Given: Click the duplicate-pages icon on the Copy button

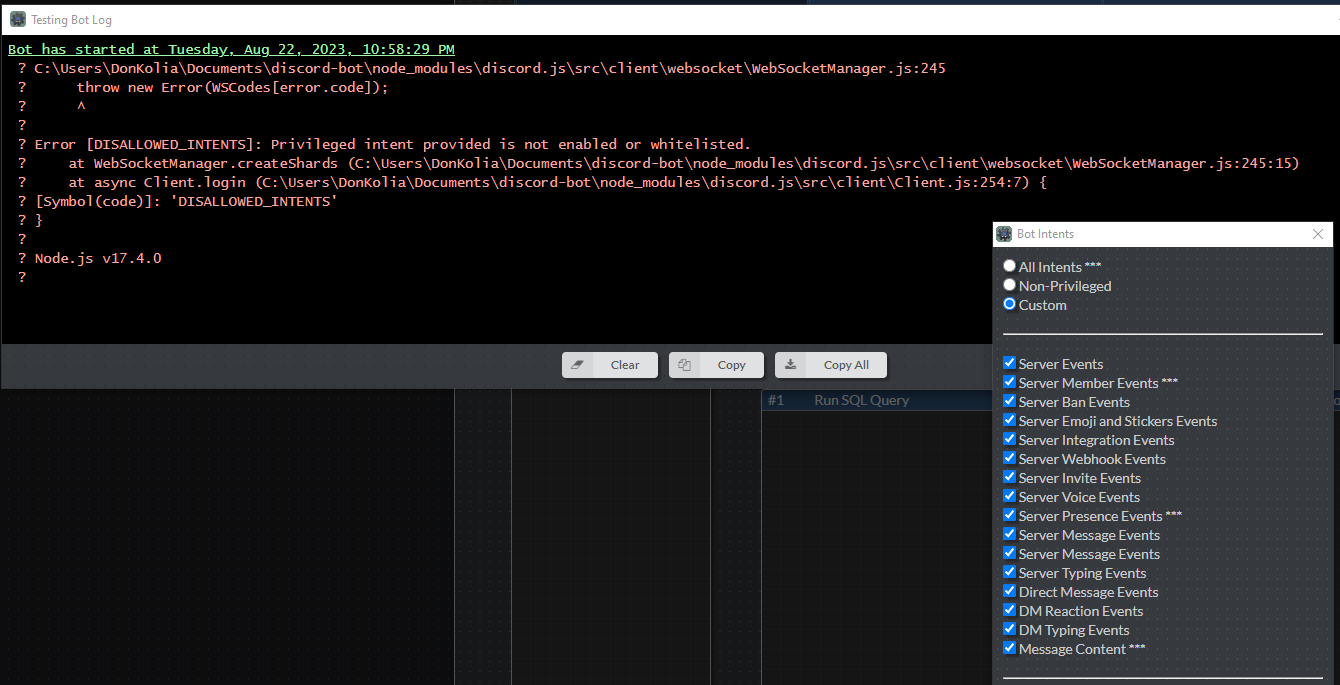Looking at the screenshot, I should click(x=684, y=364).
